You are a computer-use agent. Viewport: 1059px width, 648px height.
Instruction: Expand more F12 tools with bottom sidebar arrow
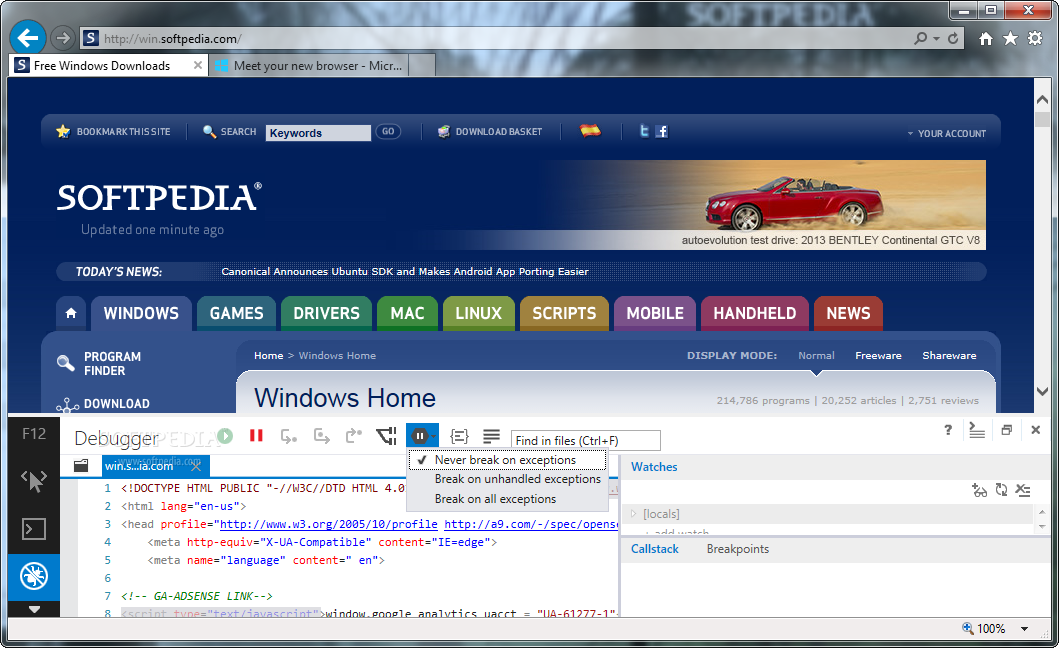(34, 609)
